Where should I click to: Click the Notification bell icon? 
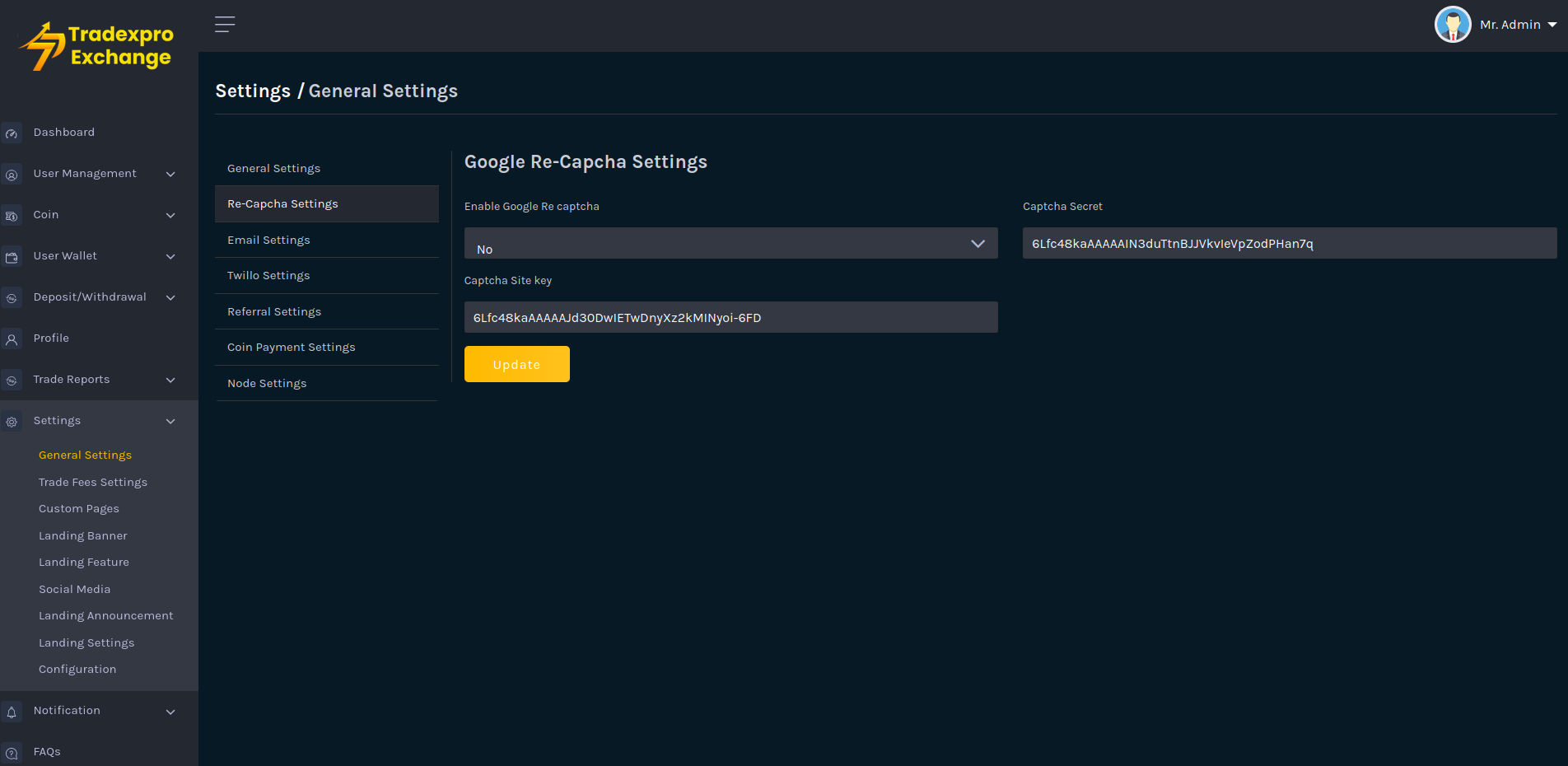pyautogui.click(x=12, y=712)
